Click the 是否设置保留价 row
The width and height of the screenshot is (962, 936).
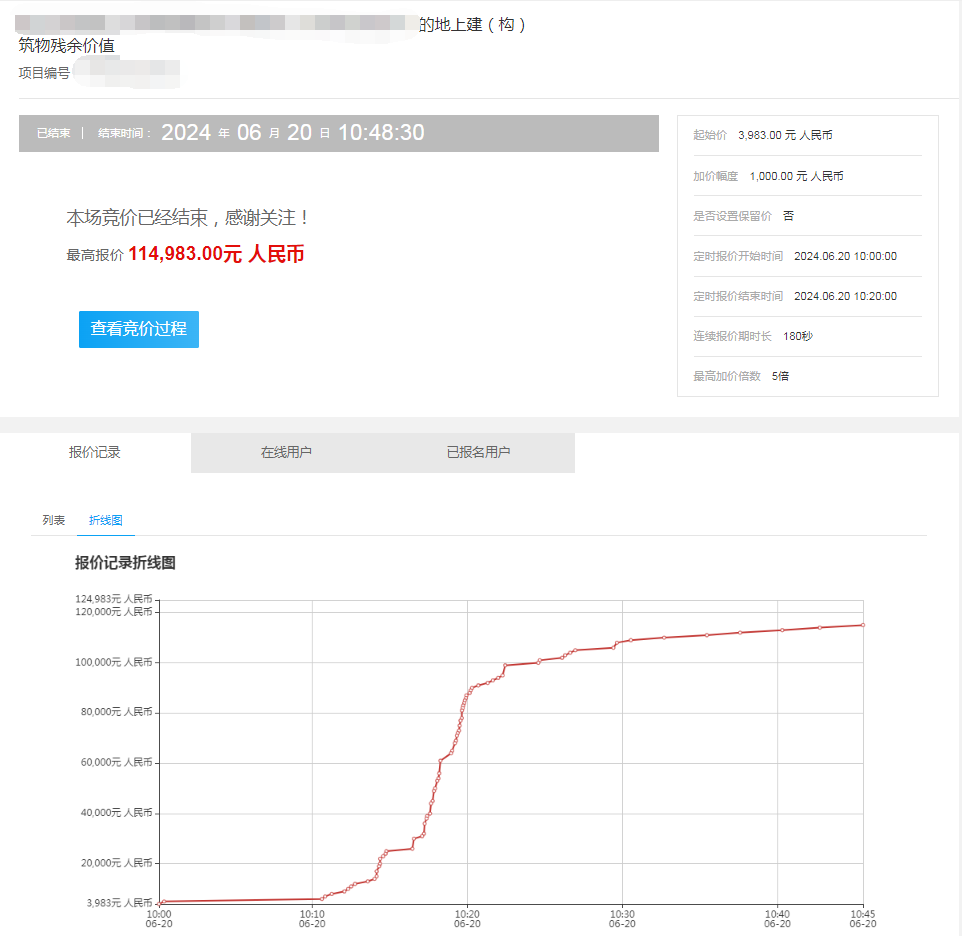[744, 216]
